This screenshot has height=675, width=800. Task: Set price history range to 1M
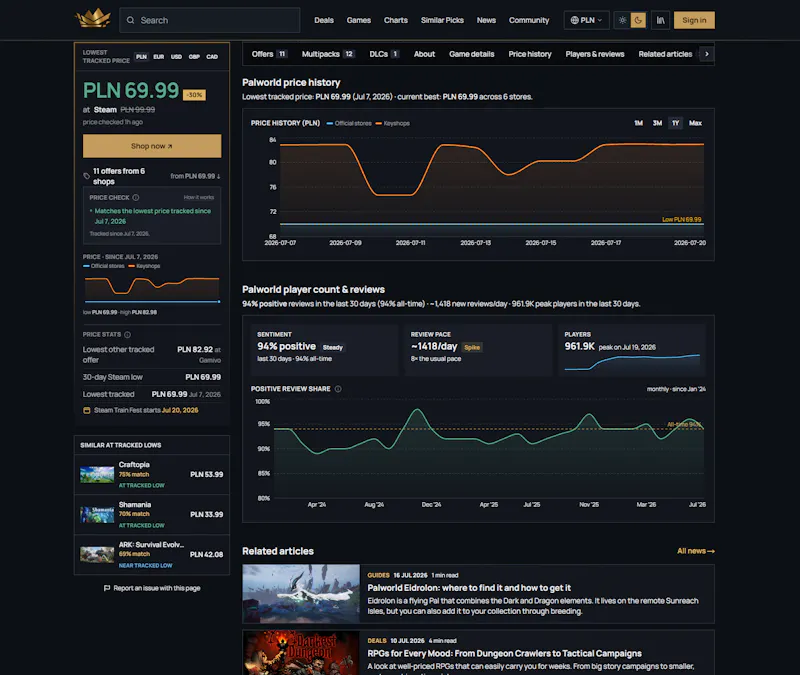coord(638,123)
